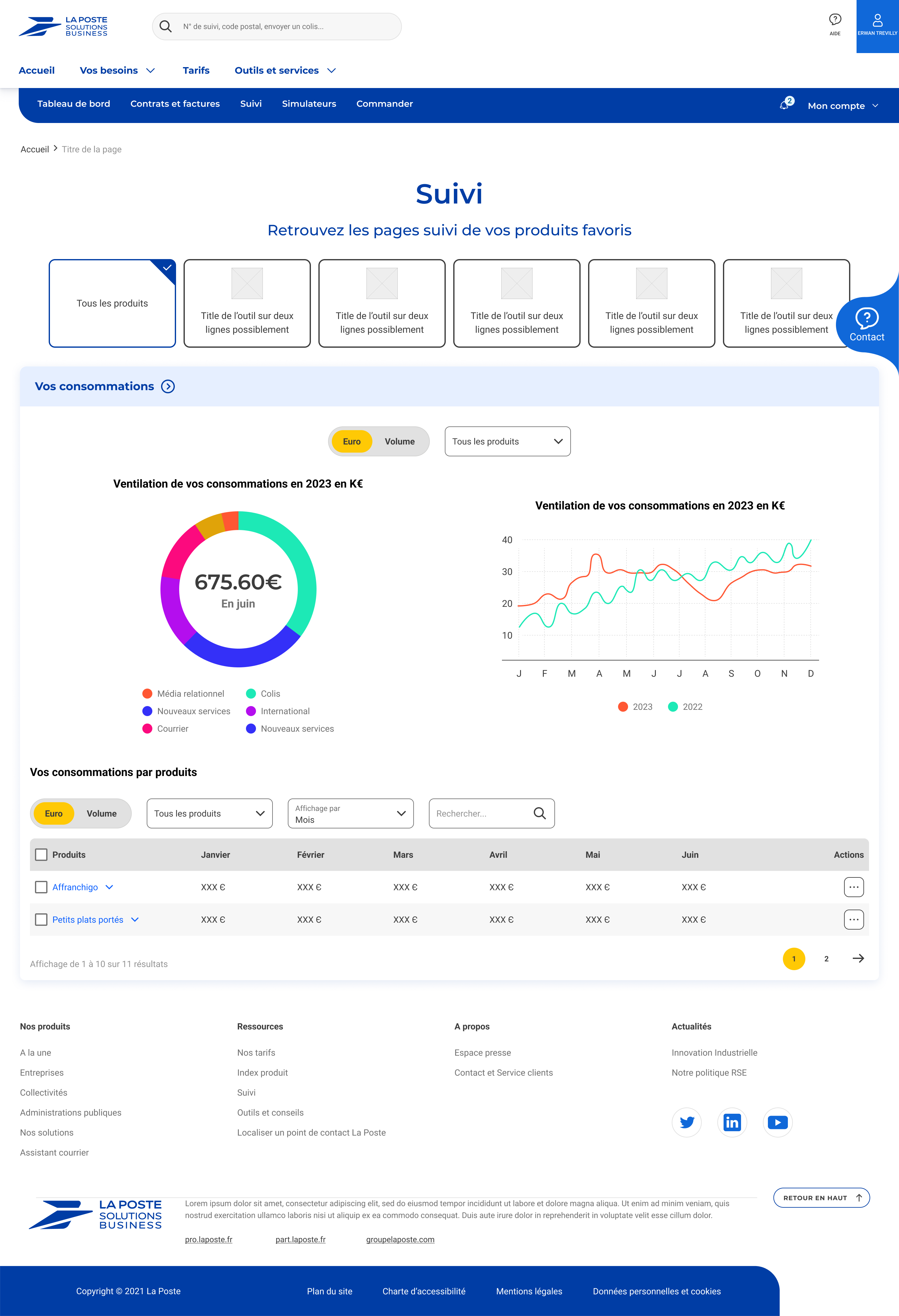This screenshot has height=1316, width=899.
Task: Go to page 2 of results
Action: click(826, 958)
